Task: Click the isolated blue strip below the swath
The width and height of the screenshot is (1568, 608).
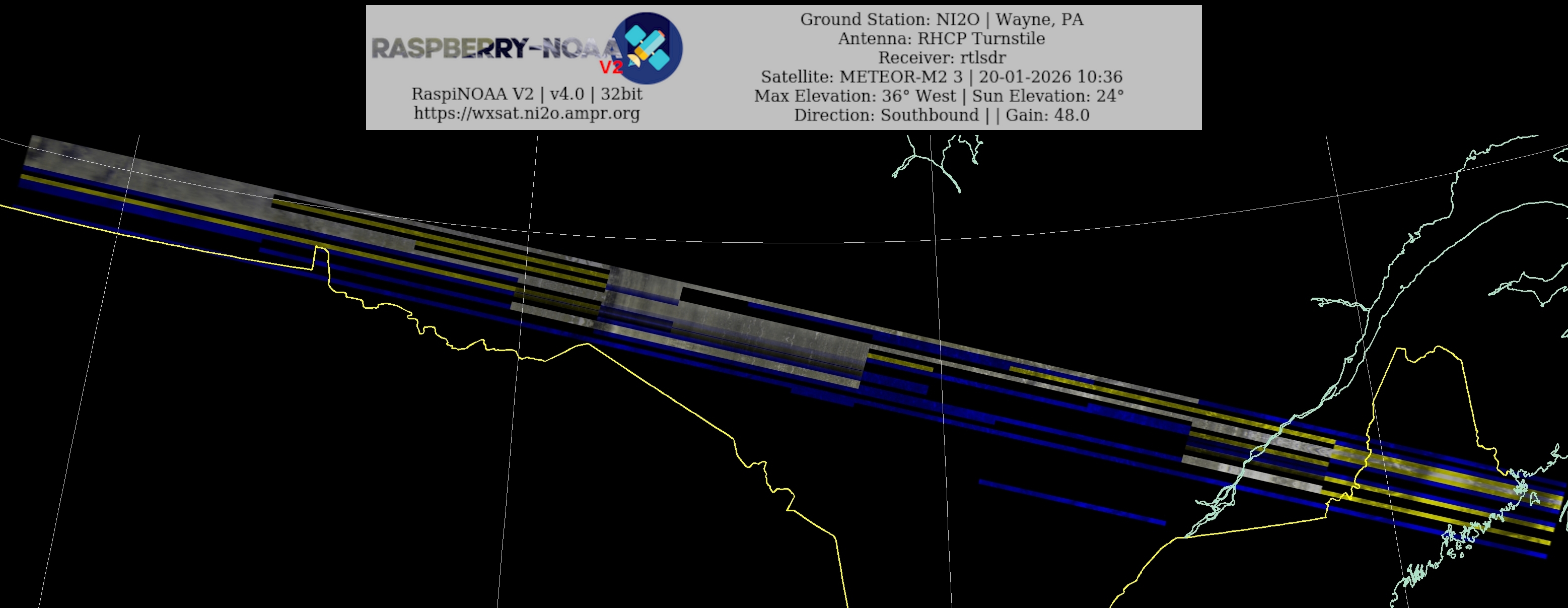Action: click(1072, 502)
